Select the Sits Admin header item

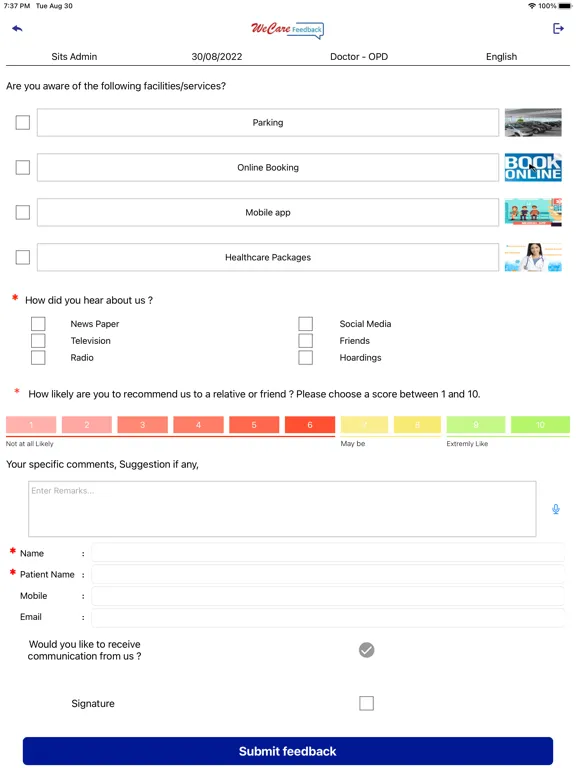74,57
